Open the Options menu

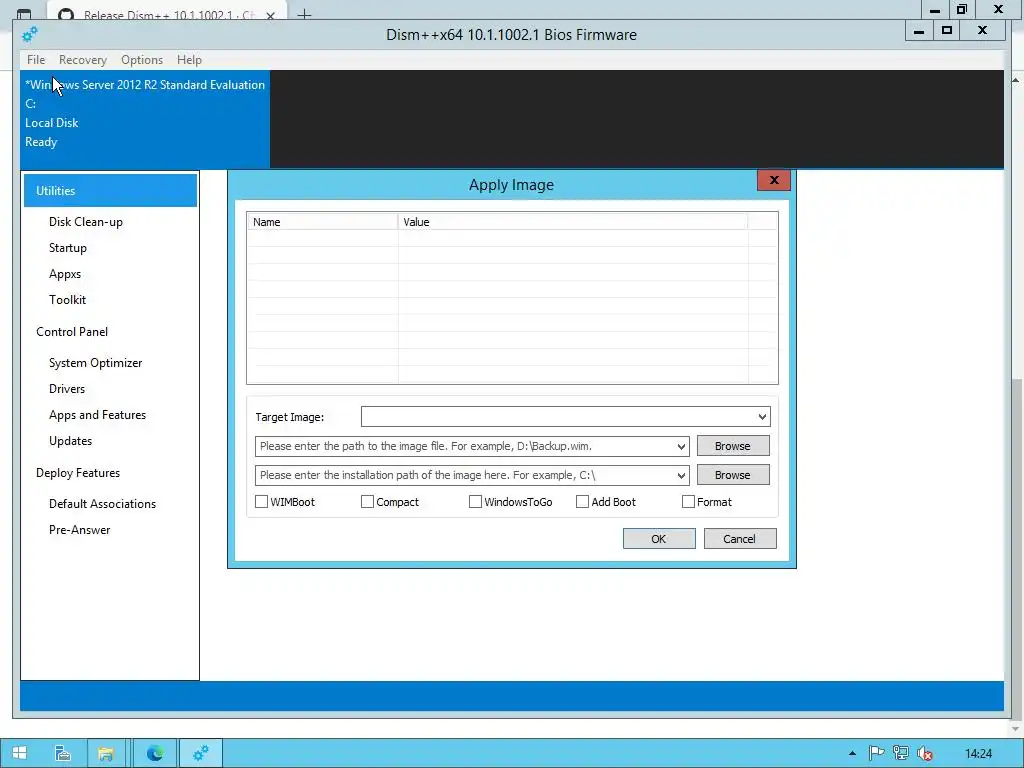pyautogui.click(x=142, y=59)
